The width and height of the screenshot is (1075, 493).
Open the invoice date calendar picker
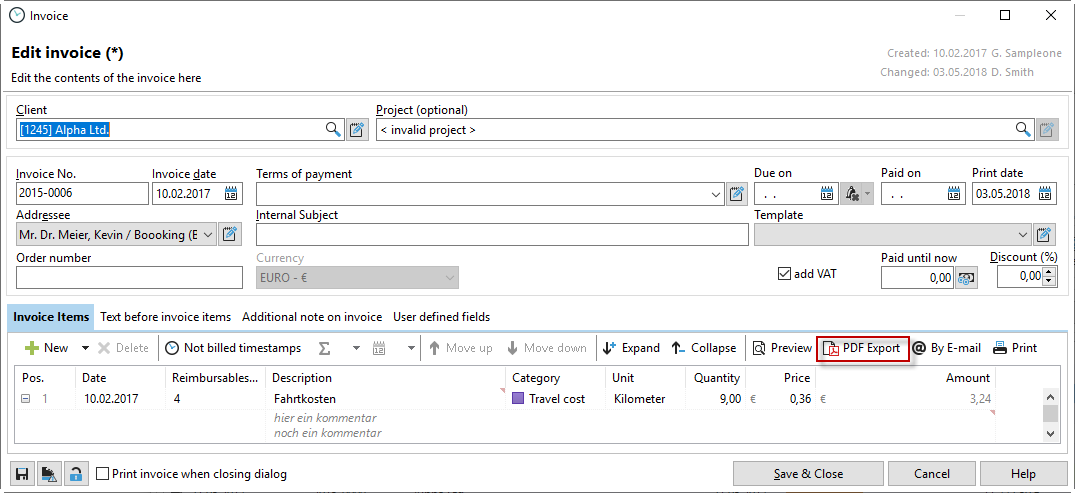(231, 194)
